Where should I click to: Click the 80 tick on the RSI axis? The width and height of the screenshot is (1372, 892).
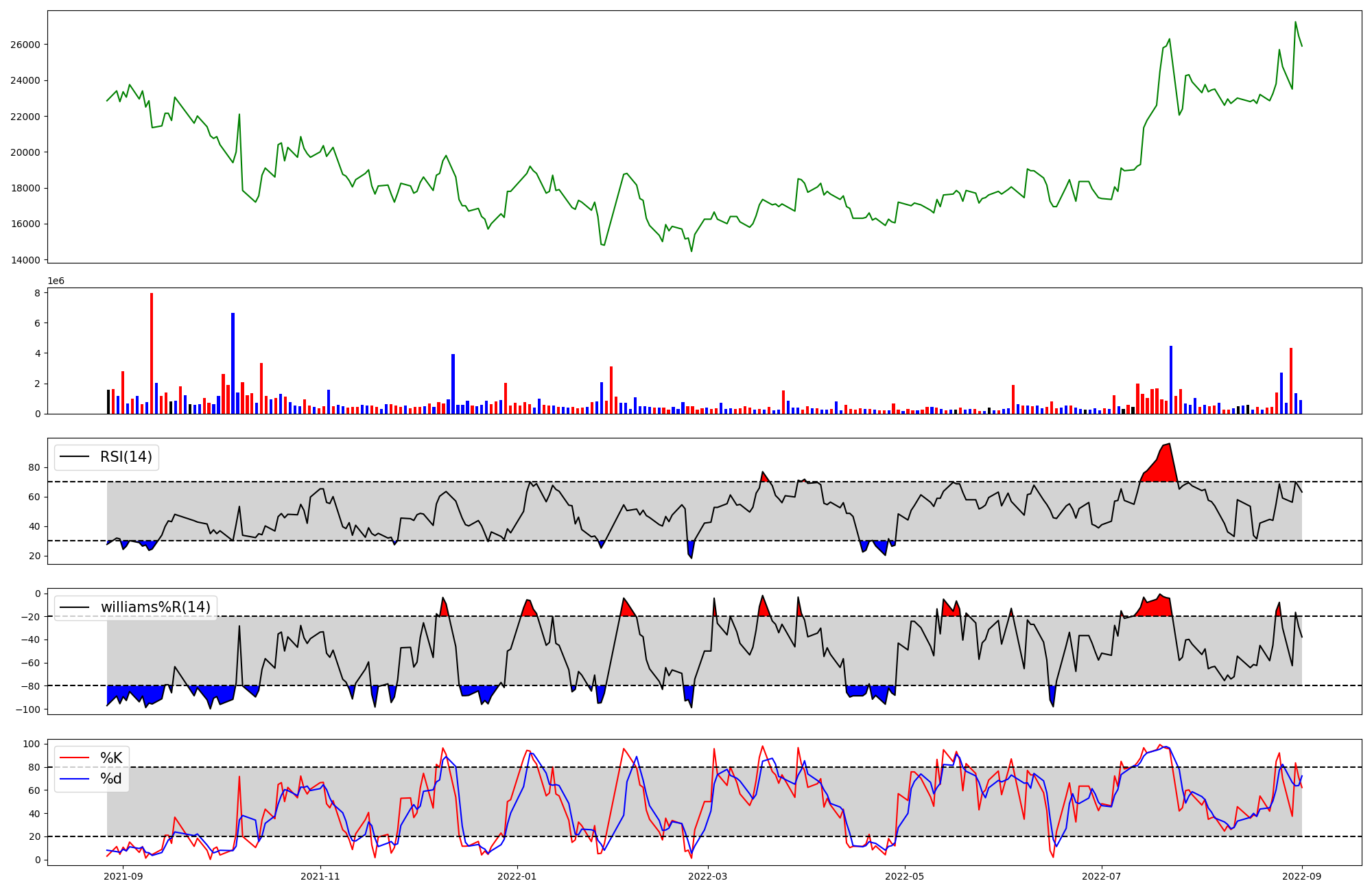[x=34, y=467]
